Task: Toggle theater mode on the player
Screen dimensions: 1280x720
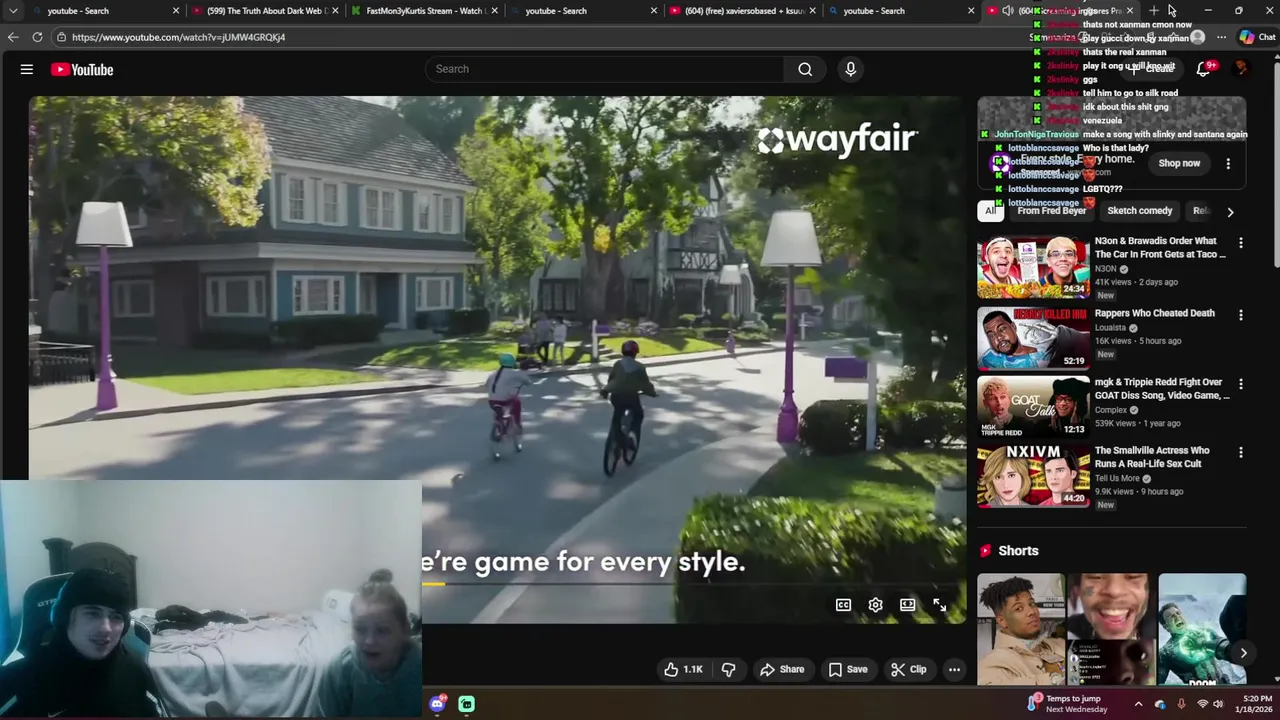Action: (x=907, y=604)
